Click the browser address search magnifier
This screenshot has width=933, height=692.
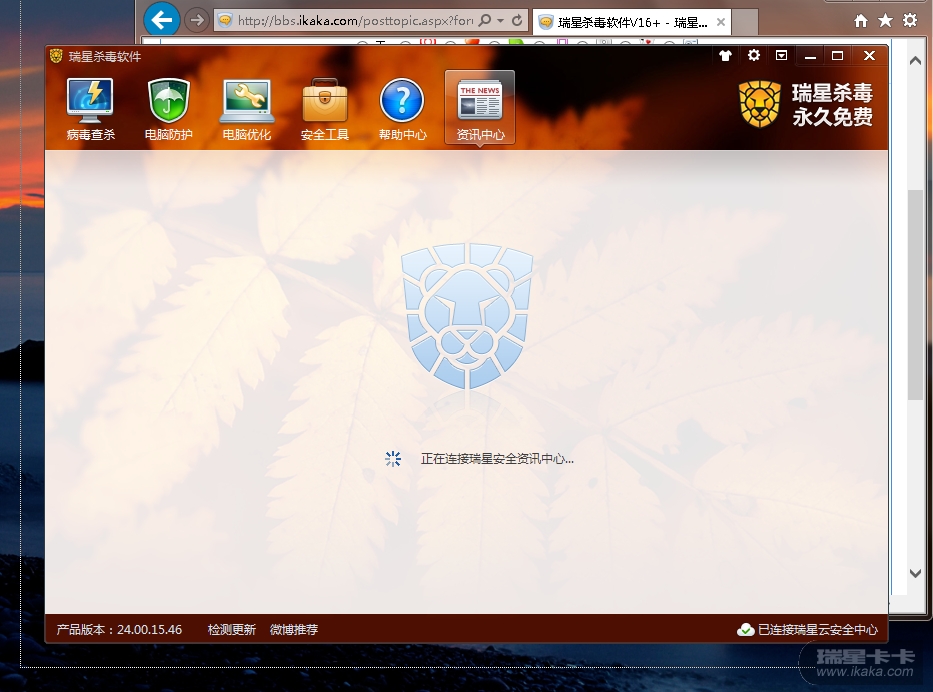485,20
